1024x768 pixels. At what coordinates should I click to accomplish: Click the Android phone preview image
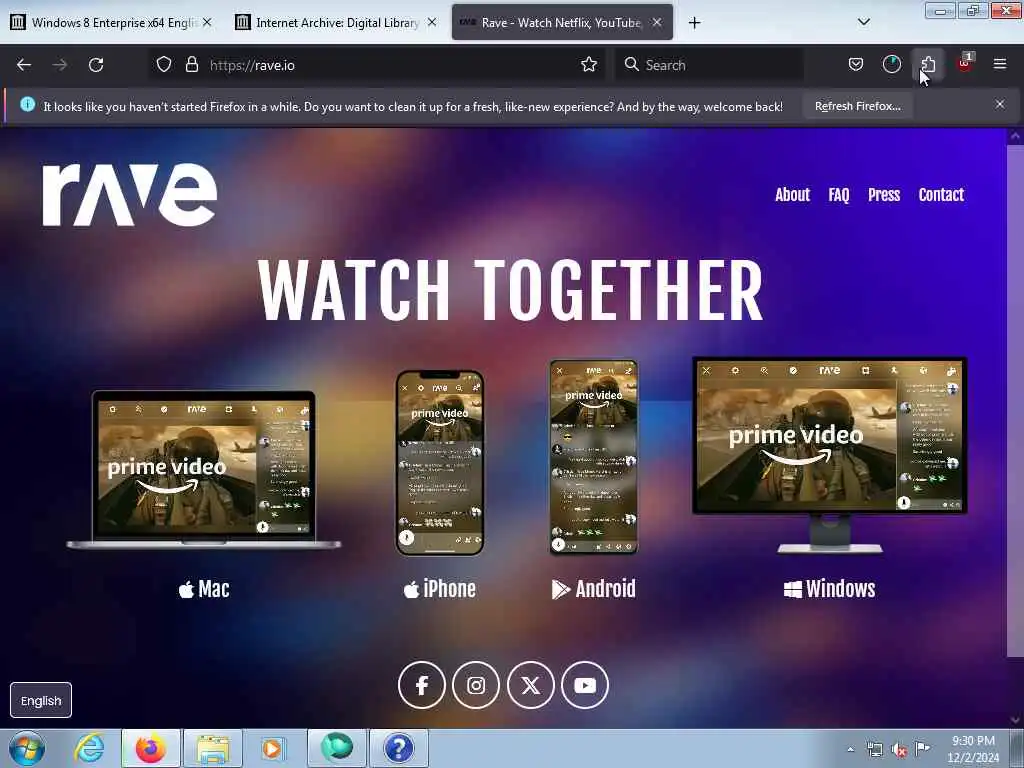pyautogui.click(x=594, y=457)
